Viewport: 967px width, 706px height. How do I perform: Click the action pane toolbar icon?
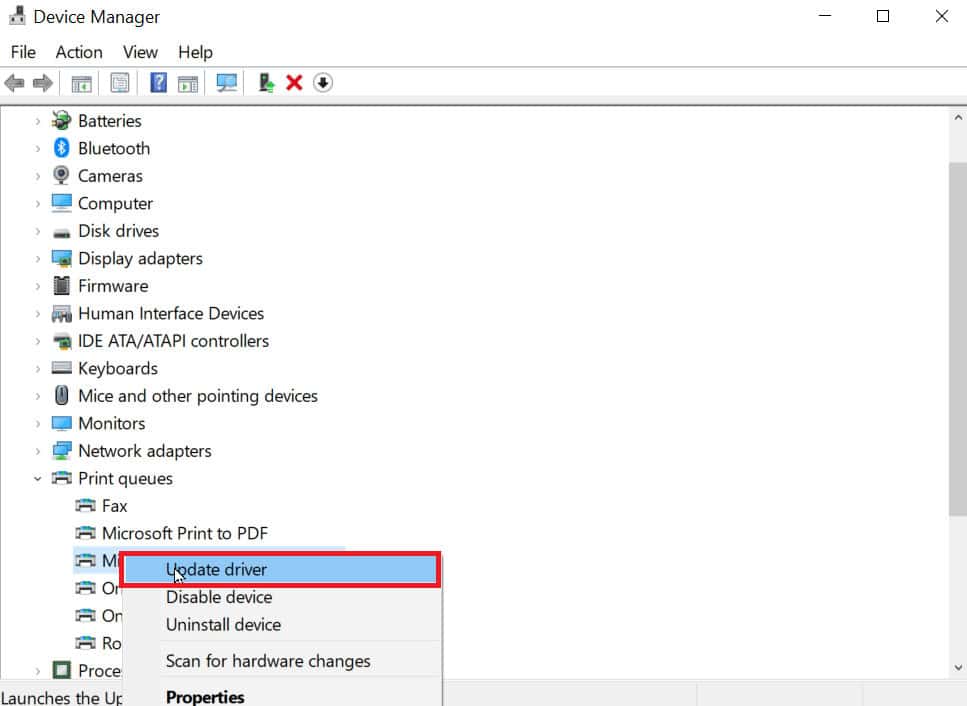(188, 83)
